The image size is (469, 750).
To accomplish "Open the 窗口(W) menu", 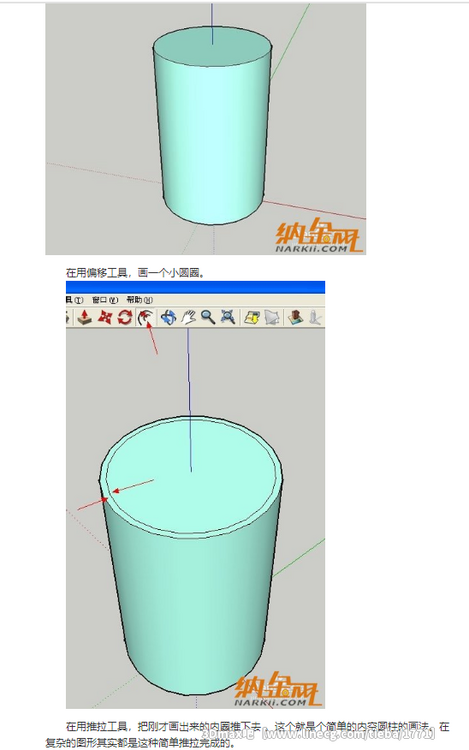I will pos(105,300).
